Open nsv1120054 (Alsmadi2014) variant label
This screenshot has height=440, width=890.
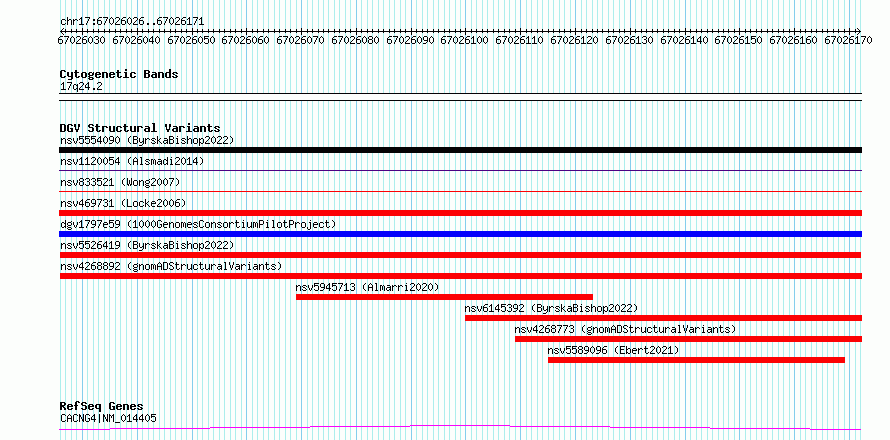132,161
